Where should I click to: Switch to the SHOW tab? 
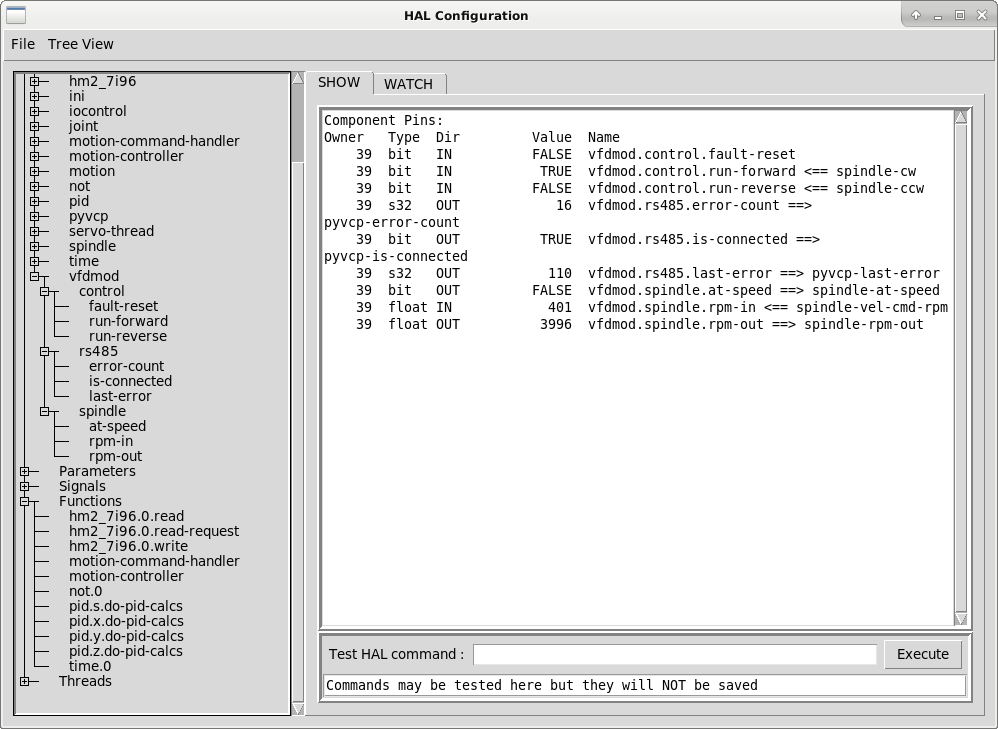click(x=339, y=82)
